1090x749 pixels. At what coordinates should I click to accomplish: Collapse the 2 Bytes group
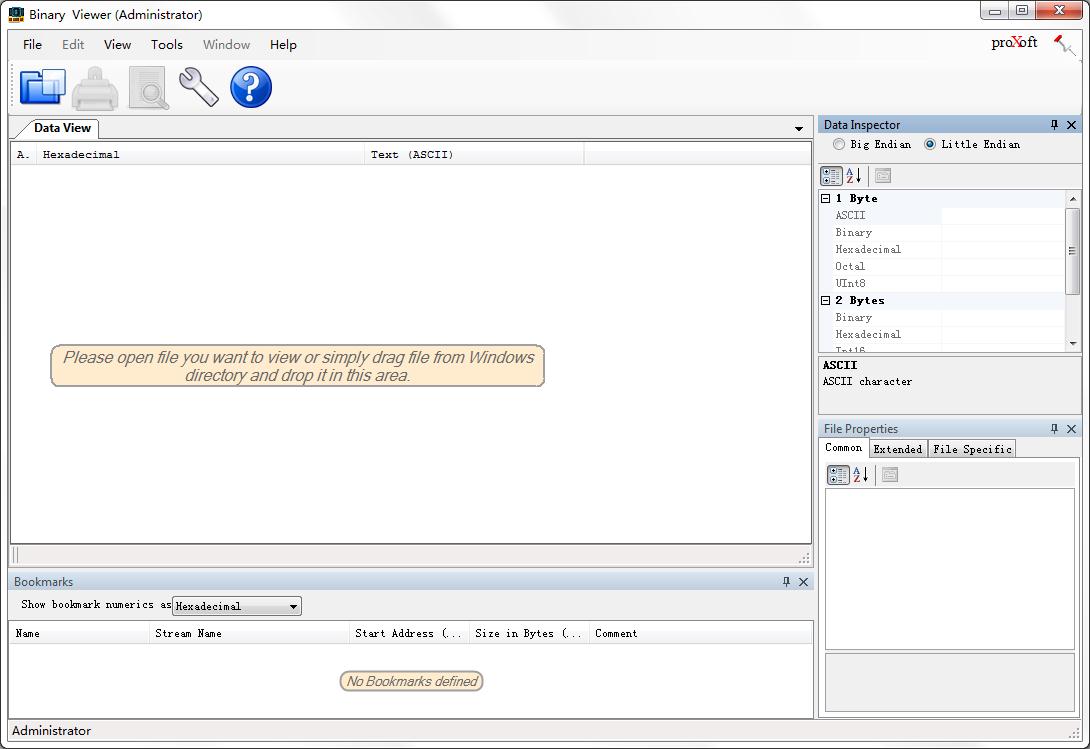point(827,300)
